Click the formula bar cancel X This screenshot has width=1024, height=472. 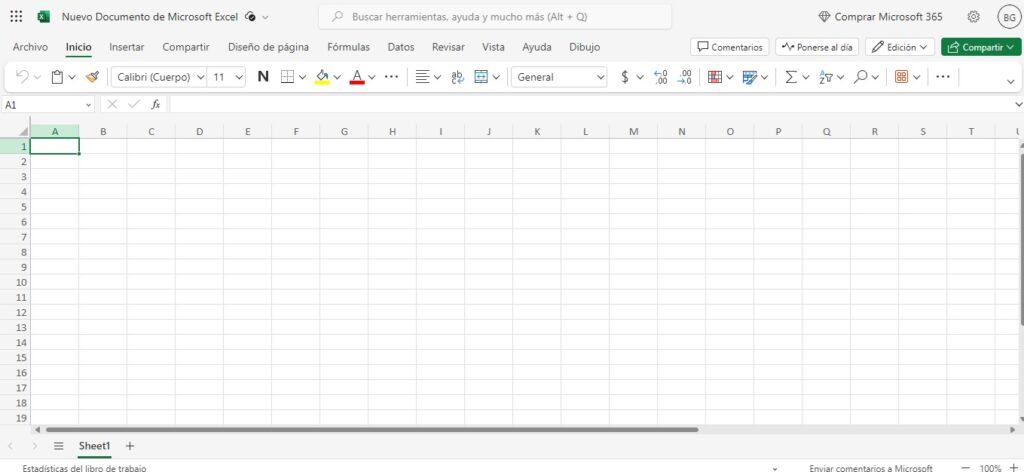[x=112, y=104]
